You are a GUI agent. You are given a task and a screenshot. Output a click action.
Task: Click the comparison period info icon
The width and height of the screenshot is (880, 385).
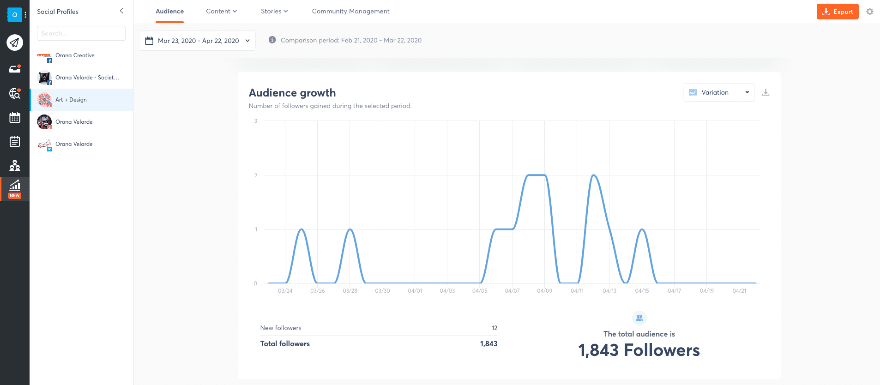[x=272, y=40]
